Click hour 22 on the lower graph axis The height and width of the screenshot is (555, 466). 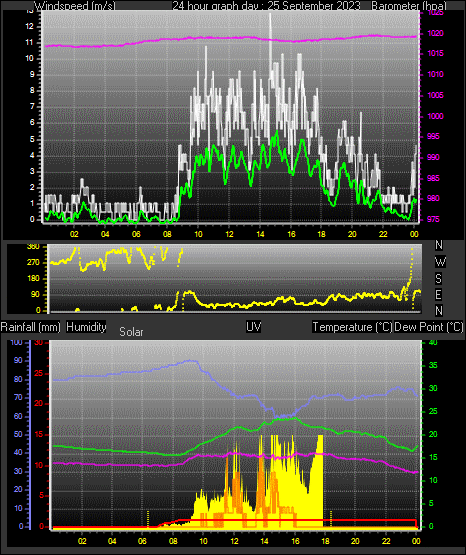click(x=386, y=541)
